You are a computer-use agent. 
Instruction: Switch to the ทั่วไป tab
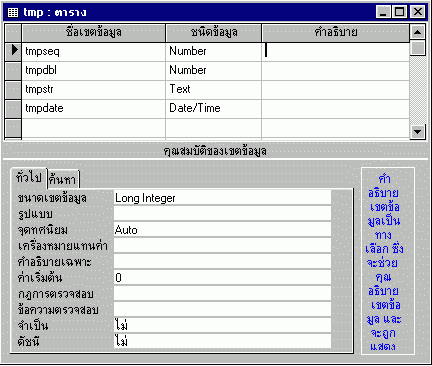[29, 178]
